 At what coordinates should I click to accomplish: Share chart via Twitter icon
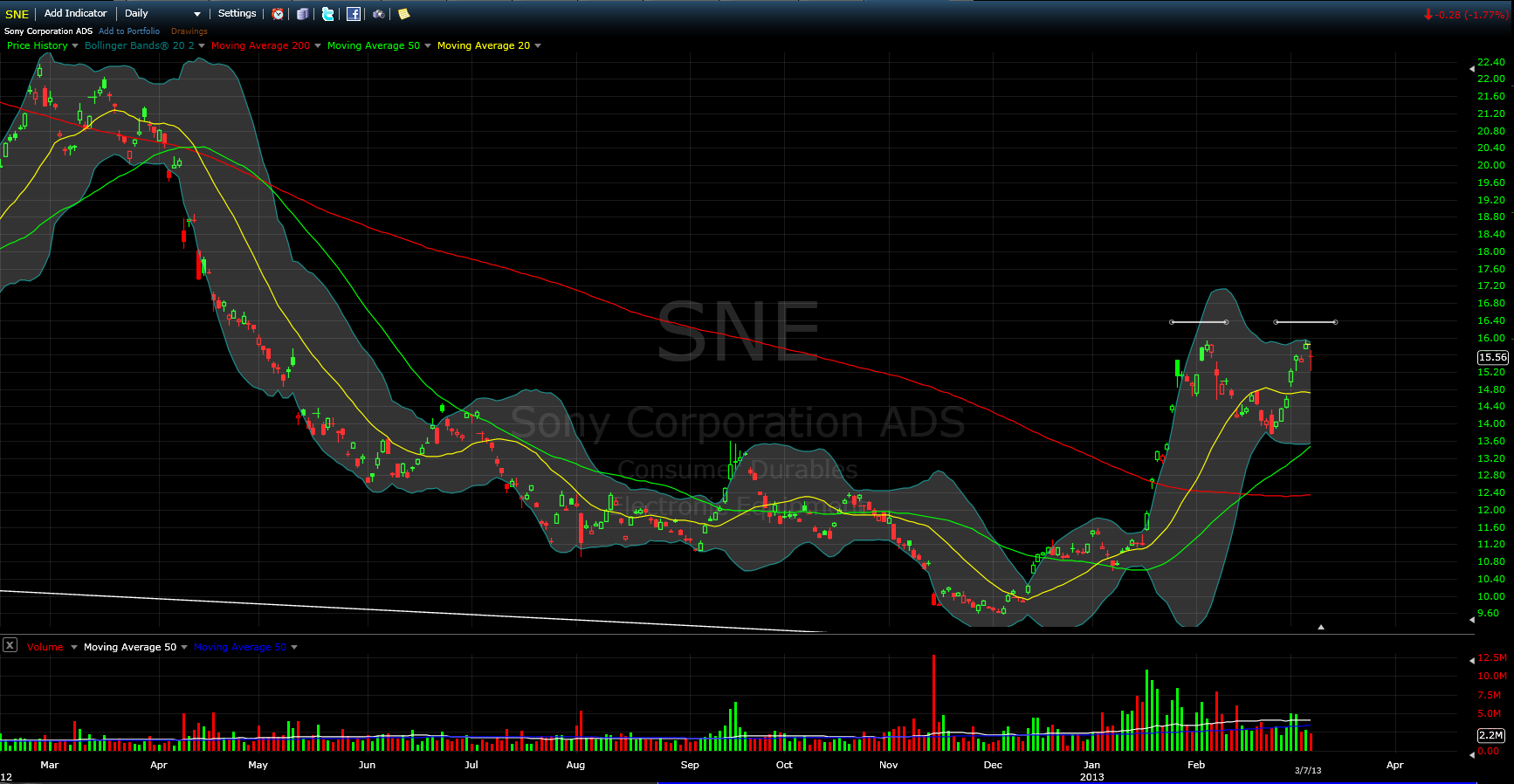(x=327, y=13)
